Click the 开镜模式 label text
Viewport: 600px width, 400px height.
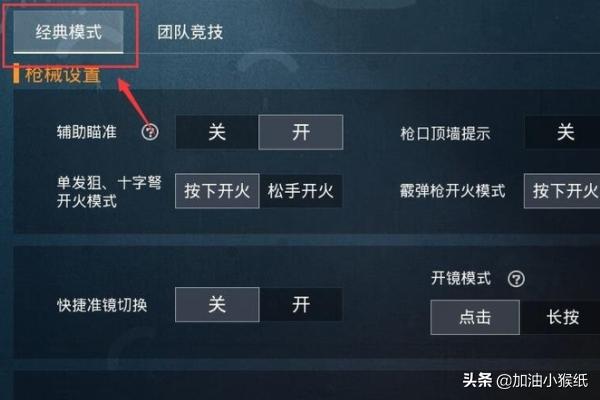pos(461,278)
